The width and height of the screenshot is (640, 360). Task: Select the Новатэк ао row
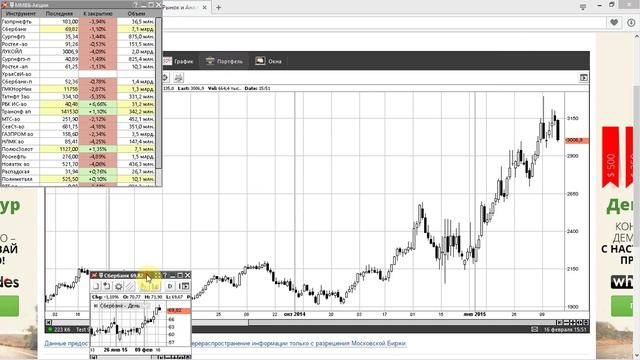click(78, 164)
